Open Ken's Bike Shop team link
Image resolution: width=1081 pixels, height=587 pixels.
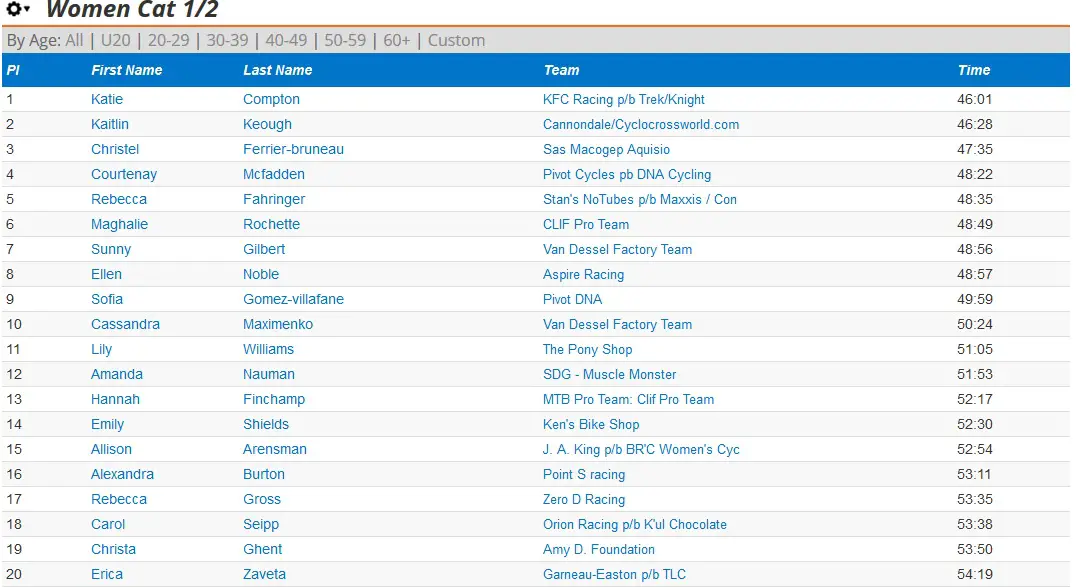[591, 424]
